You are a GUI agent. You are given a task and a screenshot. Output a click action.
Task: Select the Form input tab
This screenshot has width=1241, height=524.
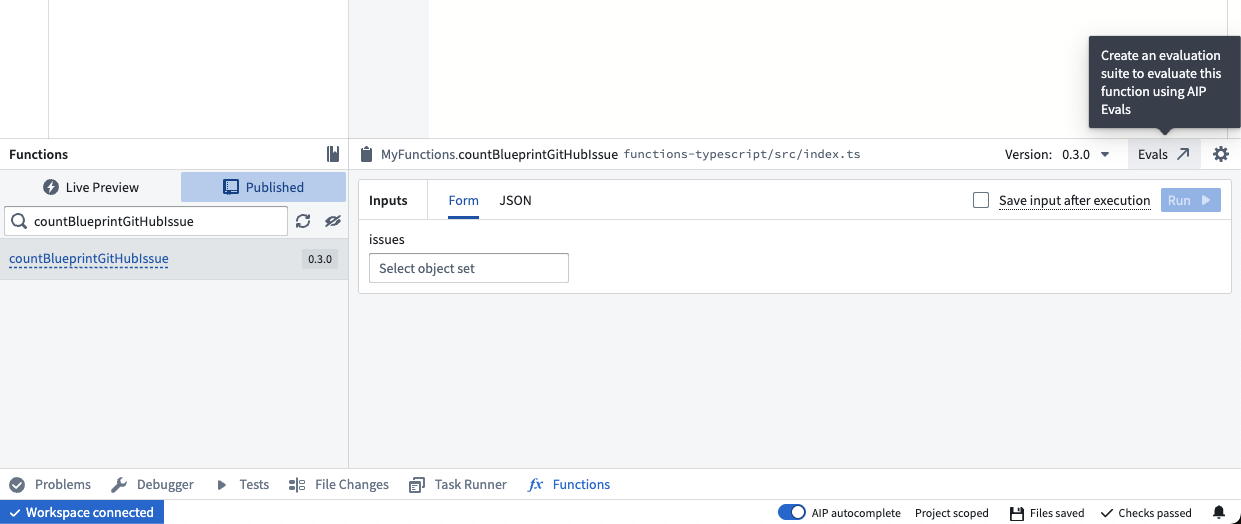coord(464,200)
